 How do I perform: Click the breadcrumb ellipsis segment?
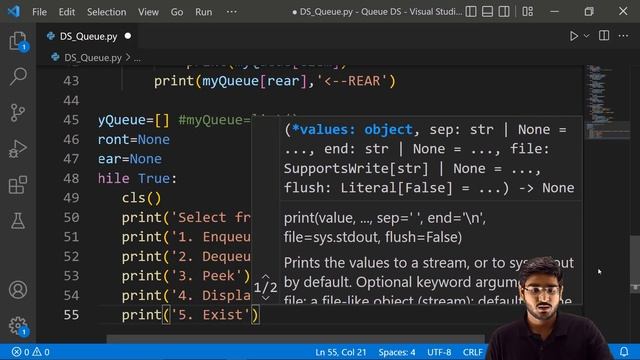pyautogui.click(x=137, y=58)
